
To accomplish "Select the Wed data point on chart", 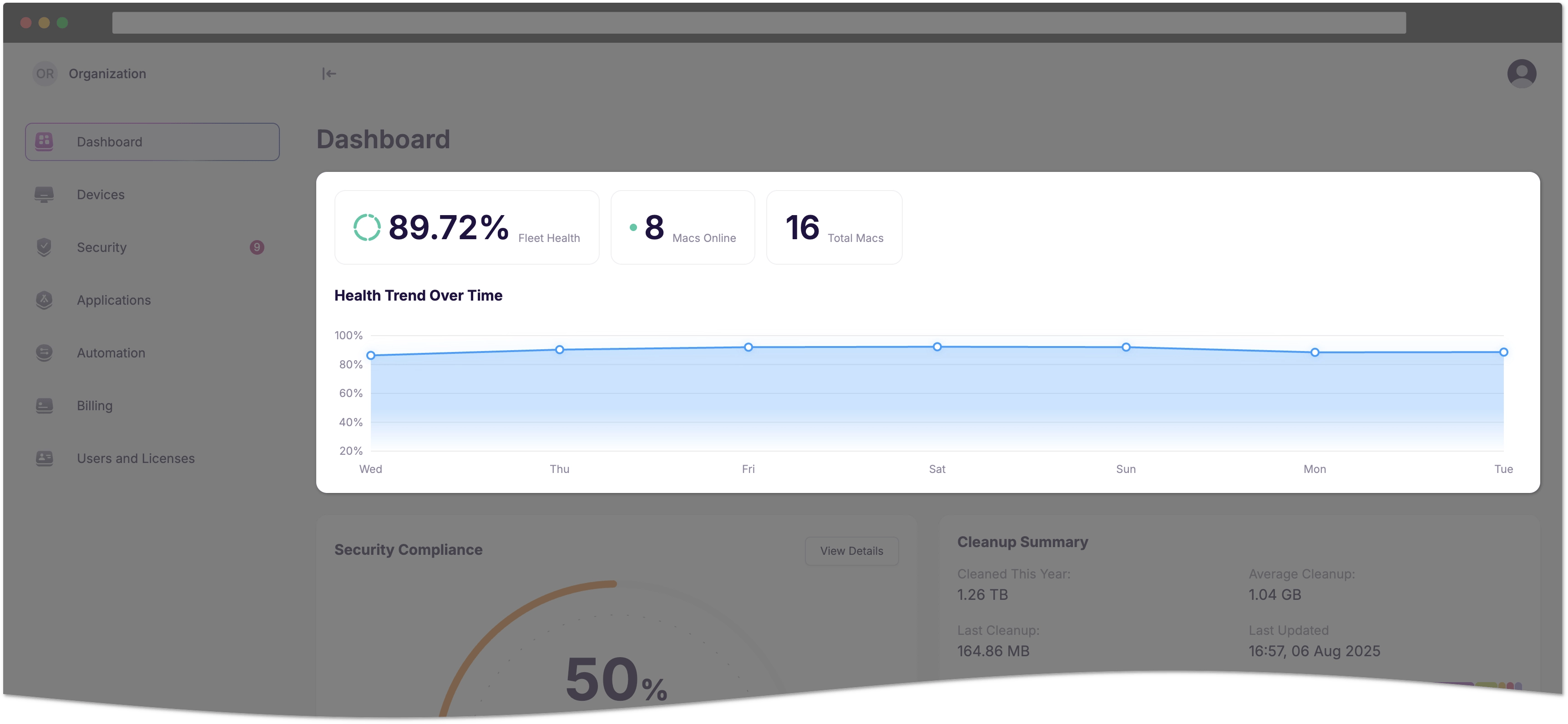I will point(371,355).
